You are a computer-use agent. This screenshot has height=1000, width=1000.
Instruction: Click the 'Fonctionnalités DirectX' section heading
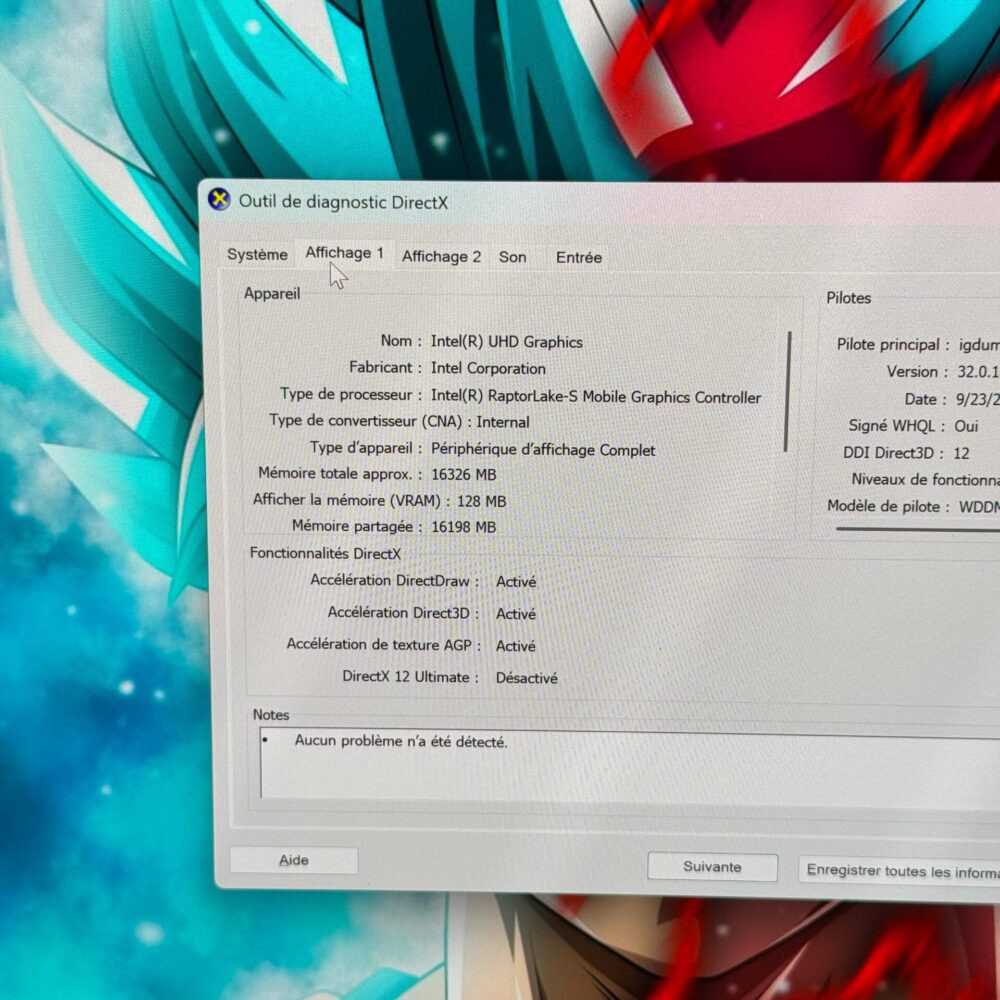325,554
